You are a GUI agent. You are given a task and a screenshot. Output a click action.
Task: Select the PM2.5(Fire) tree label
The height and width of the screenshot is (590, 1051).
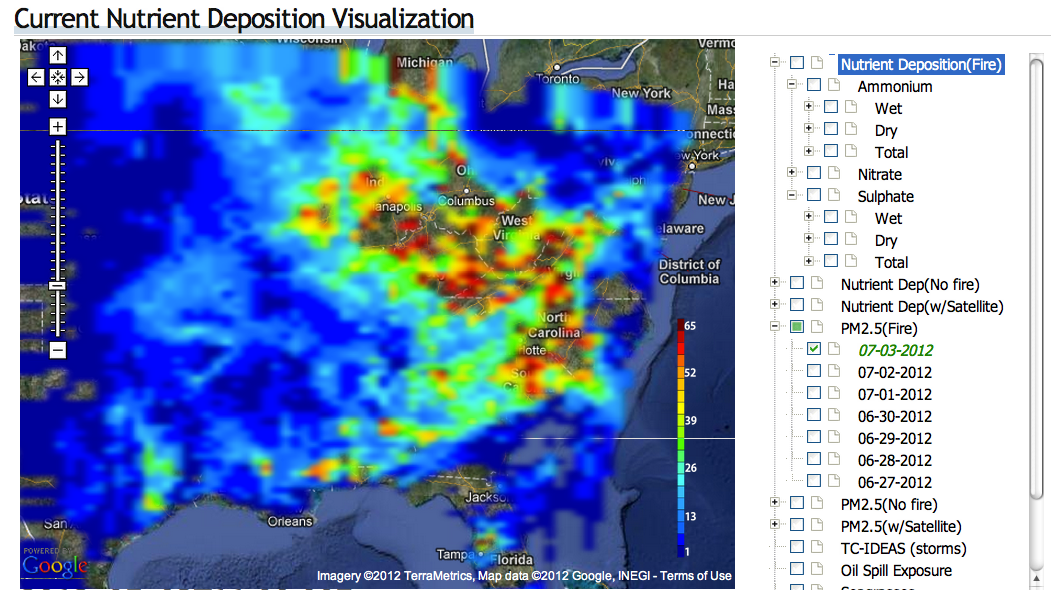(x=879, y=329)
